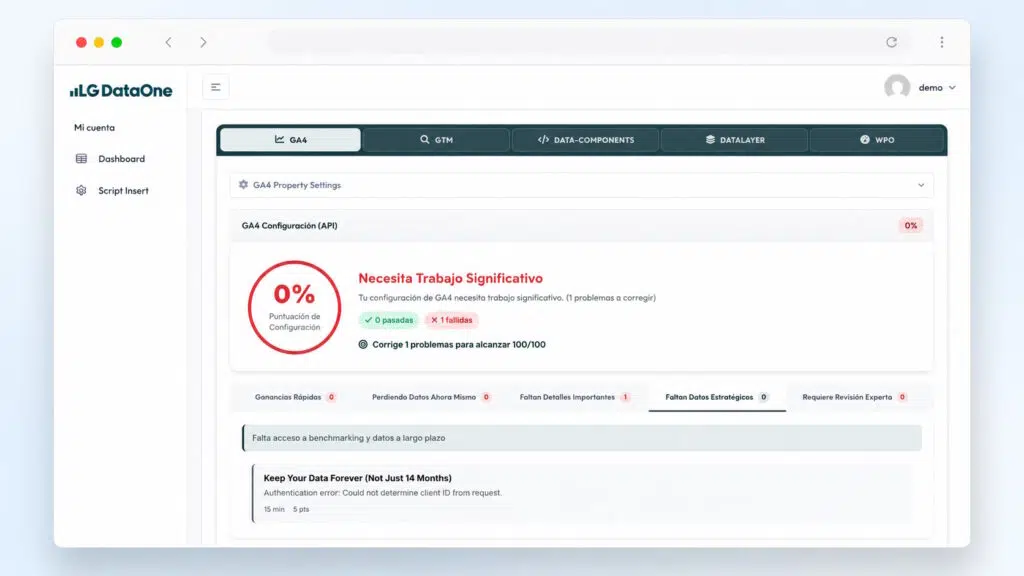Switch to the GA4 tab
This screenshot has height=576, width=1024.
(291, 140)
